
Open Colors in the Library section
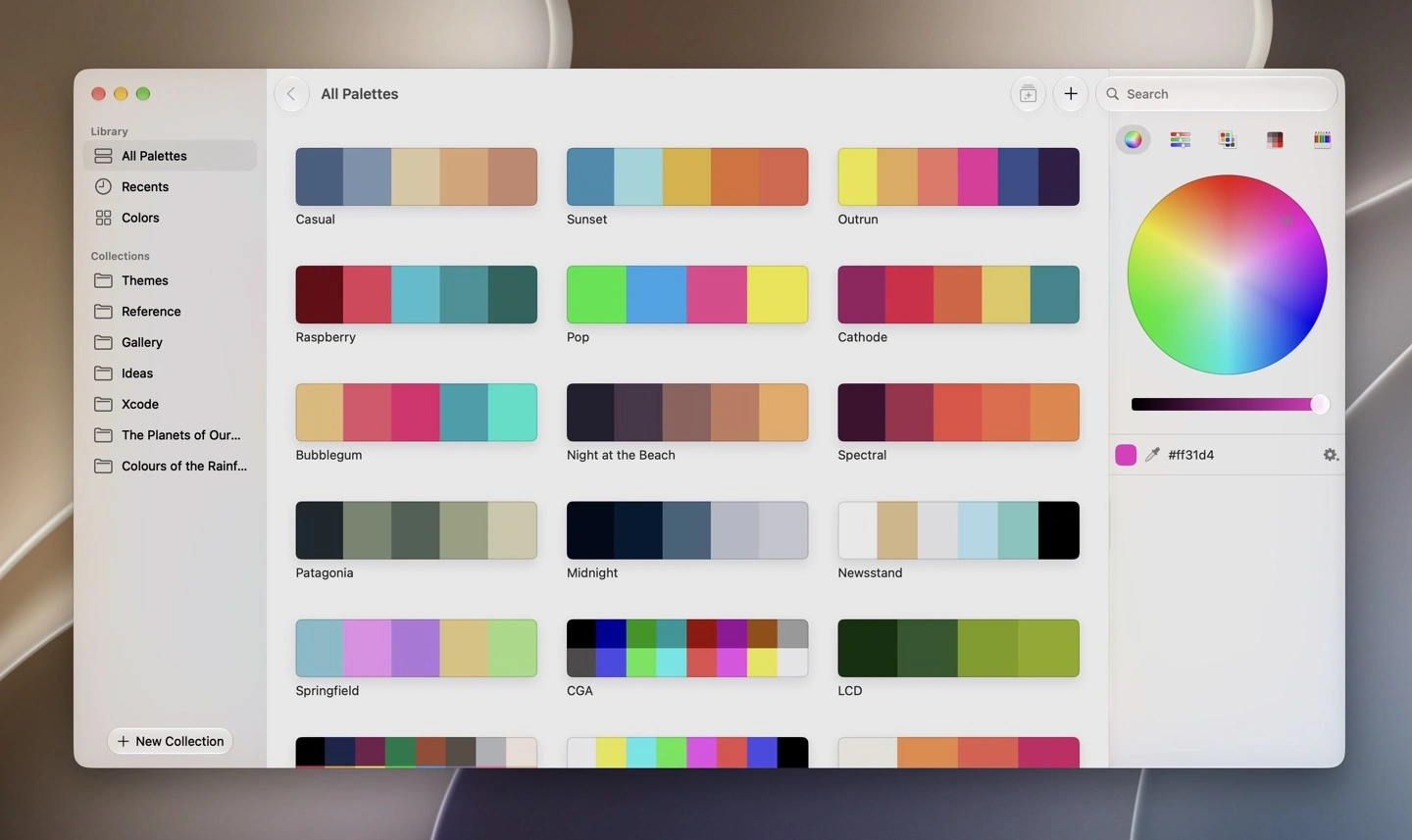[x=170, y=218]
